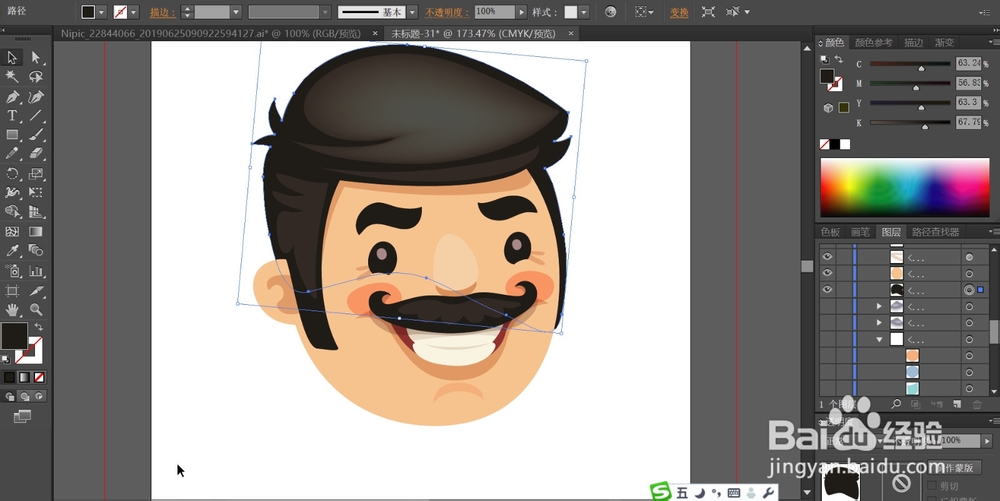Choose the Direct Selection tool
1000x501 pixels.
(x=36, y=58)
